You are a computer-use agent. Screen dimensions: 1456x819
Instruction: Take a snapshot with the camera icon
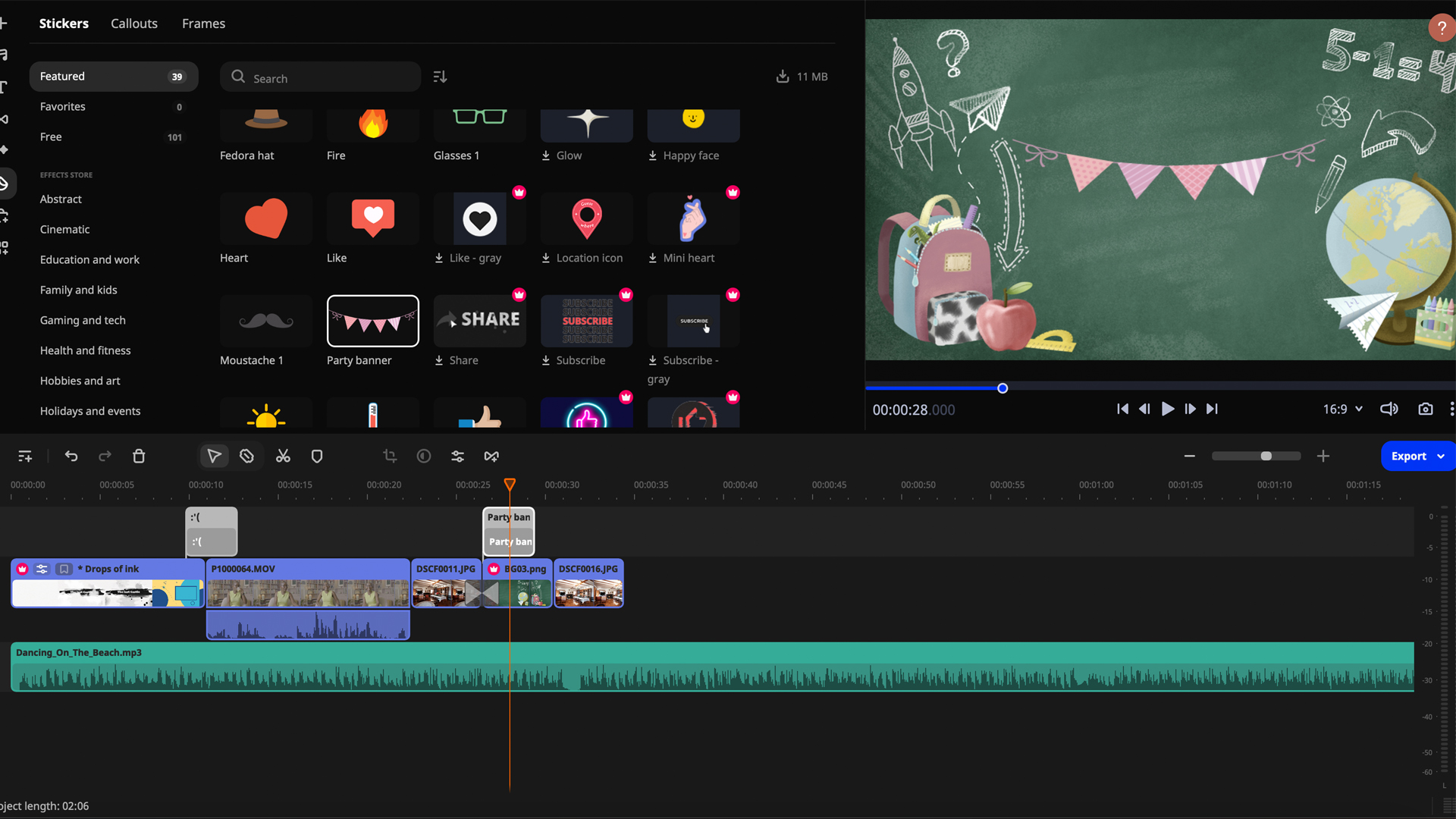click(x=1426, y=409)
